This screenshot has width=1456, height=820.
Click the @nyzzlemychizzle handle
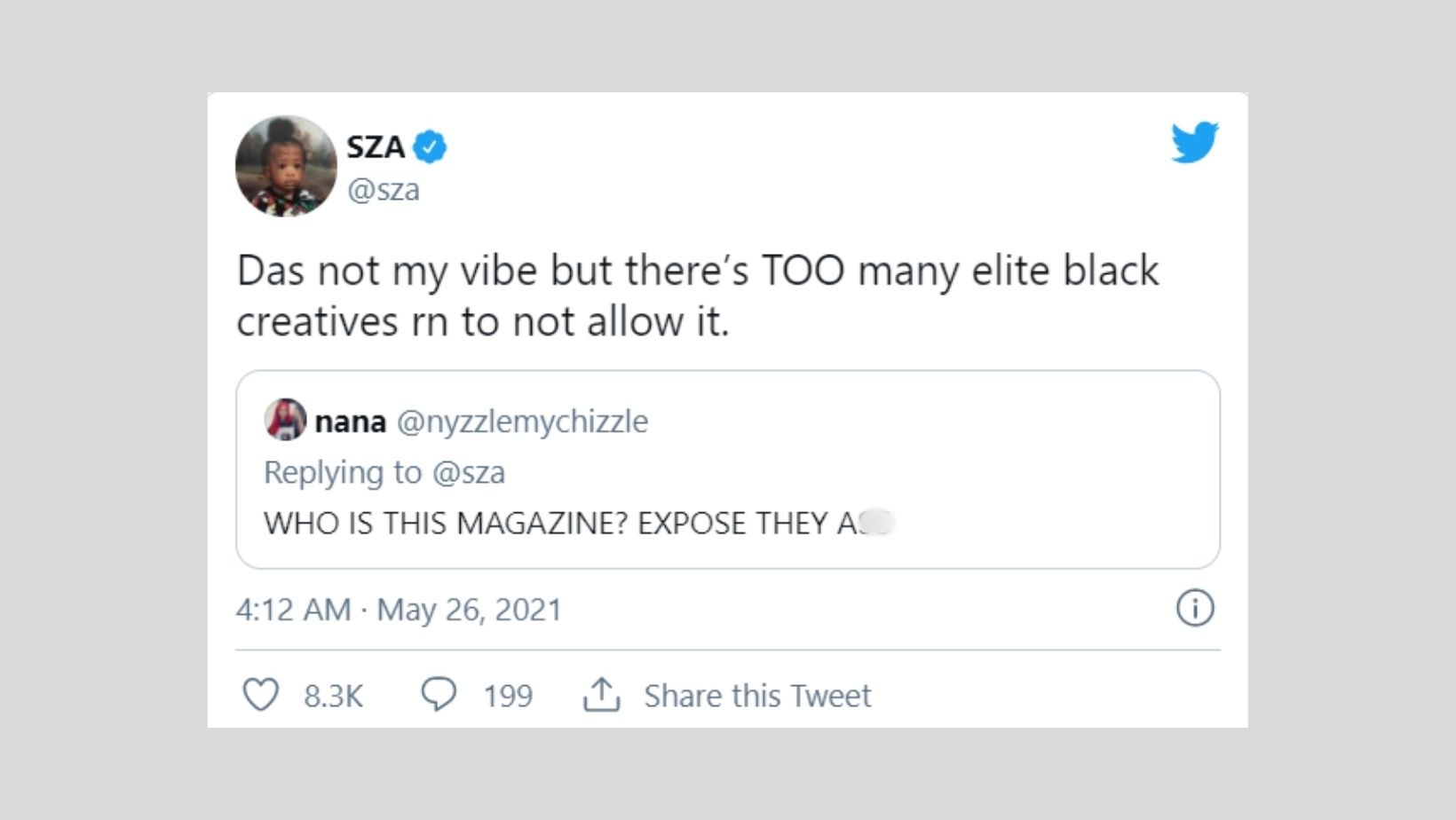pyautogui.click(x=522, y=422)
